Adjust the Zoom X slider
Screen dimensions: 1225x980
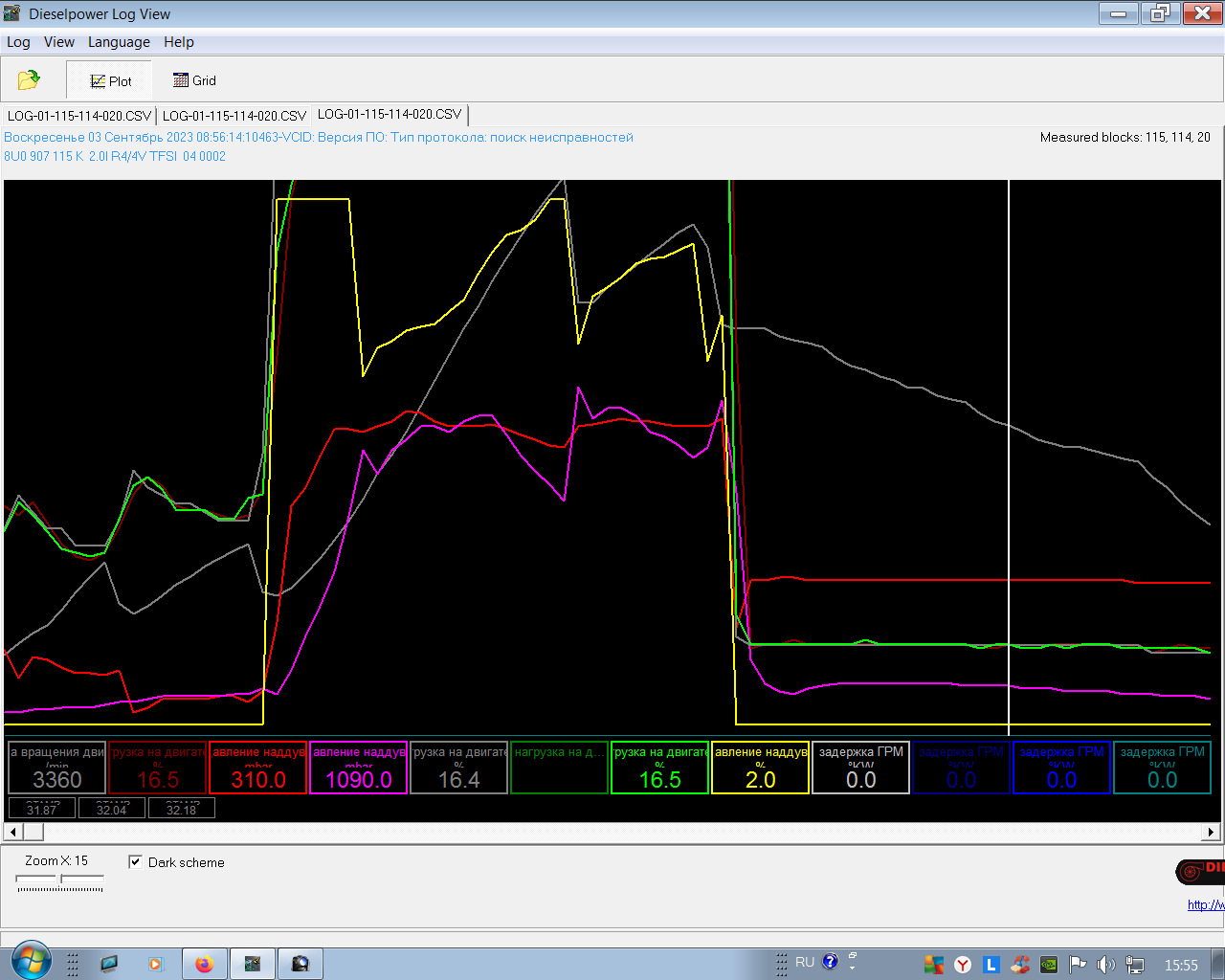[x=60, y=880]
